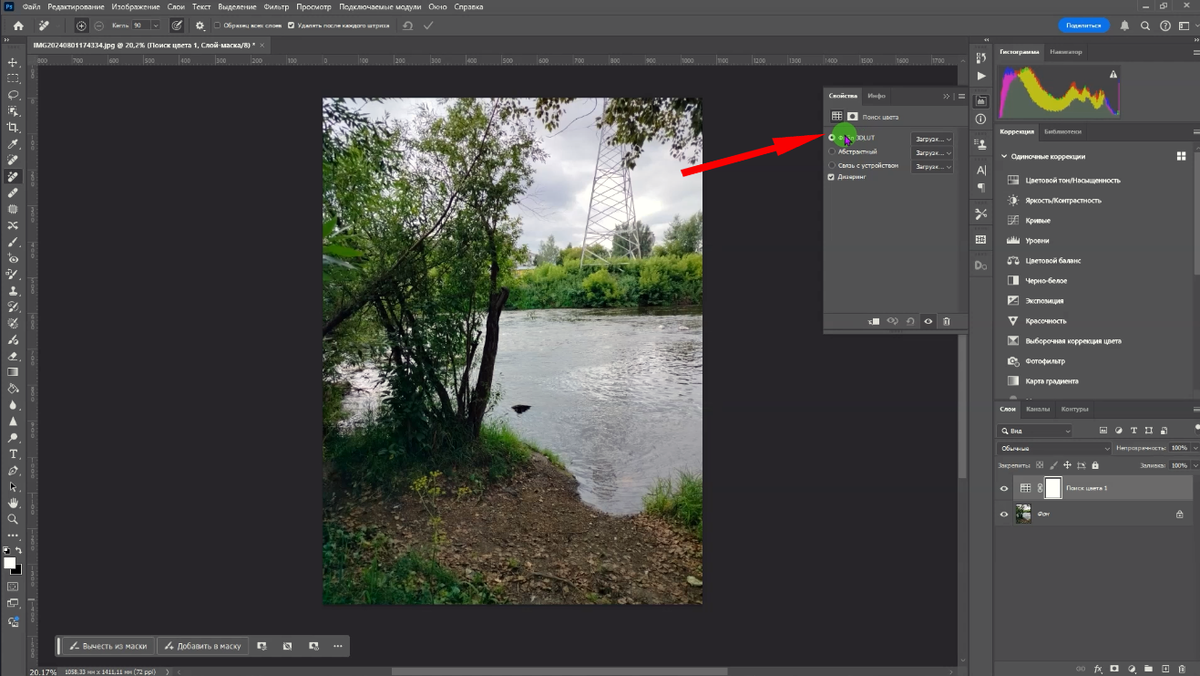Switch adjustments to grid view icon

coord(1181,156)
